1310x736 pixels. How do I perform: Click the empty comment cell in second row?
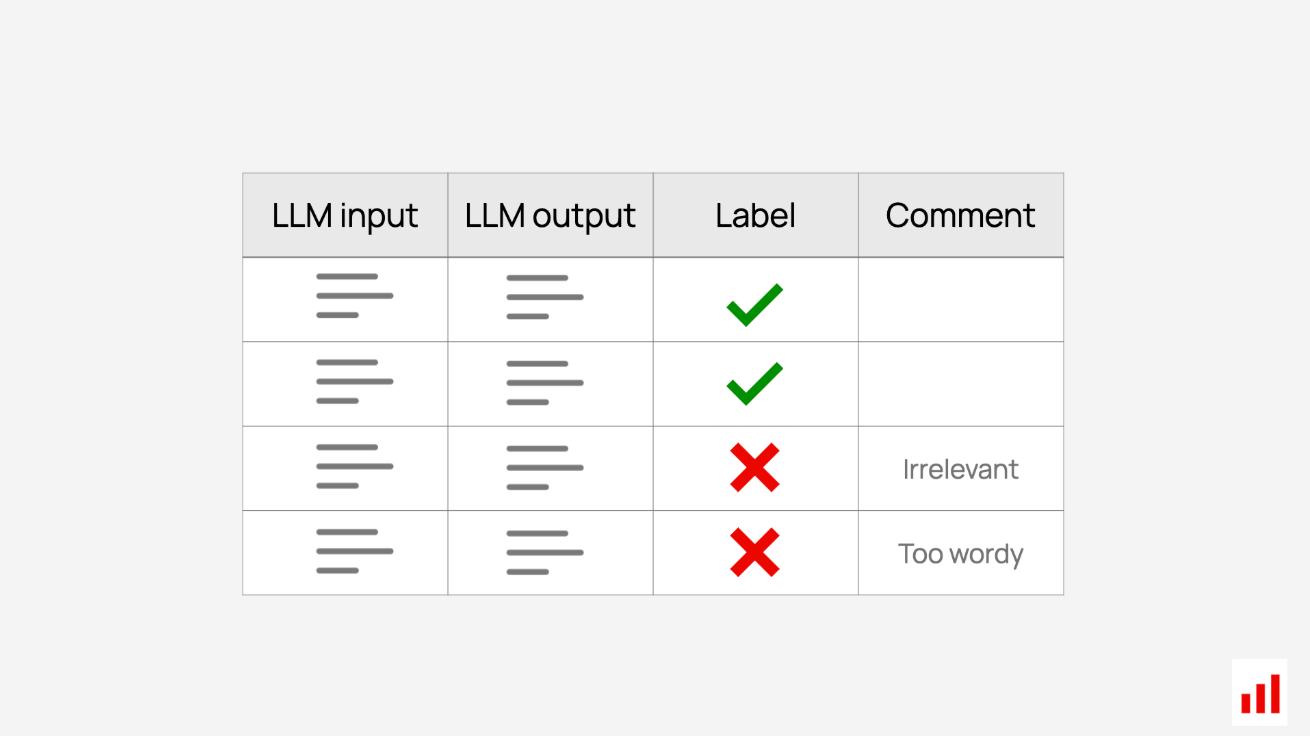[961, 384]
